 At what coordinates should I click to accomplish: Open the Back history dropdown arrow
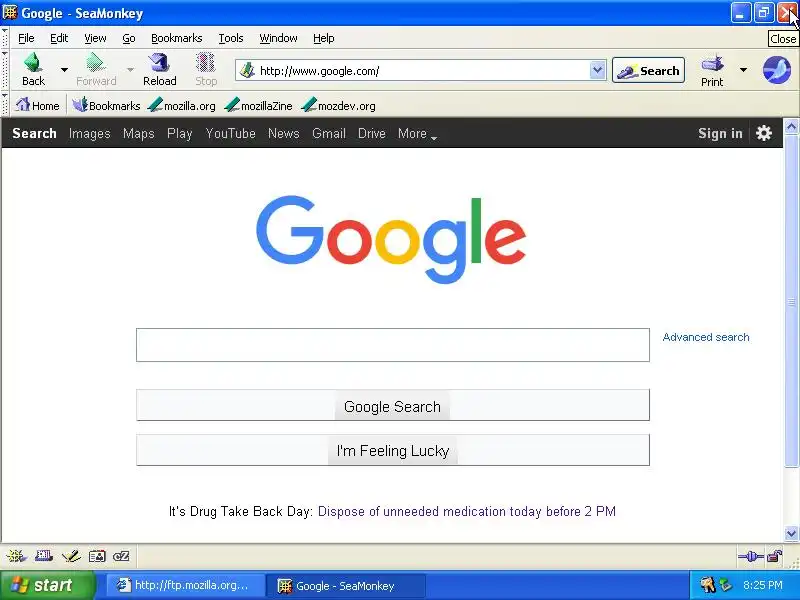[64, 69]
